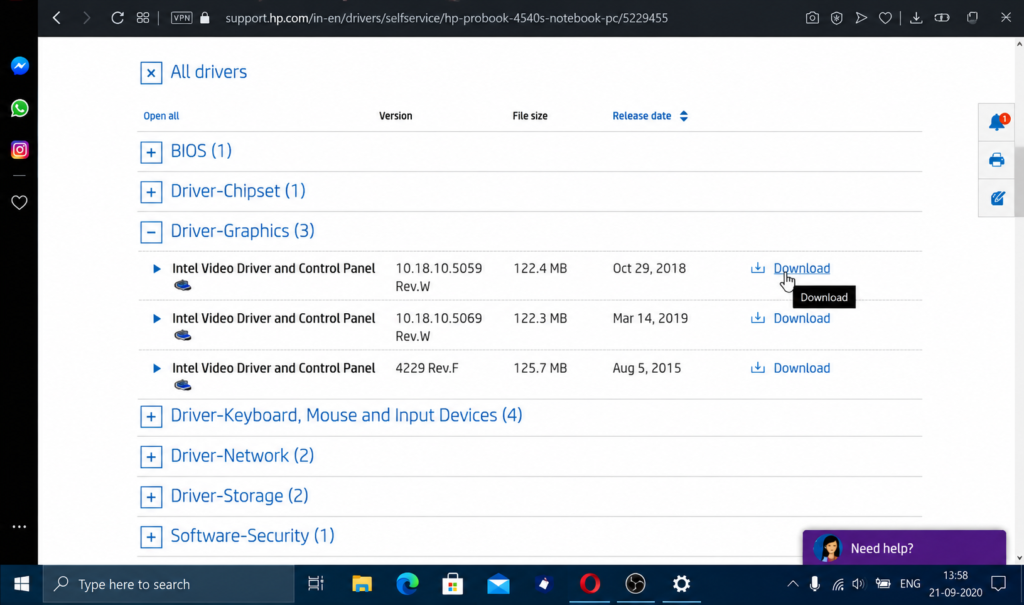1024x605 pixels.
Task: Sort drivers by Release date
Action: coord(650,116)
